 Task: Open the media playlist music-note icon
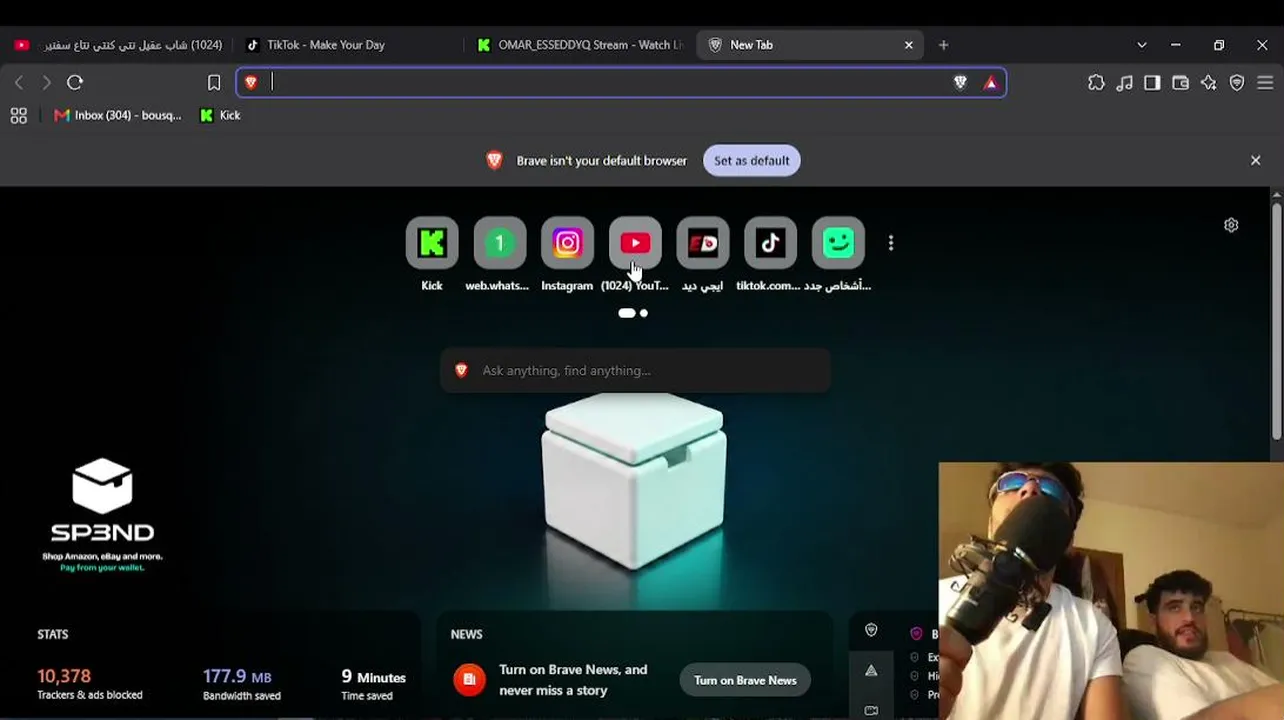[1125, 83]
